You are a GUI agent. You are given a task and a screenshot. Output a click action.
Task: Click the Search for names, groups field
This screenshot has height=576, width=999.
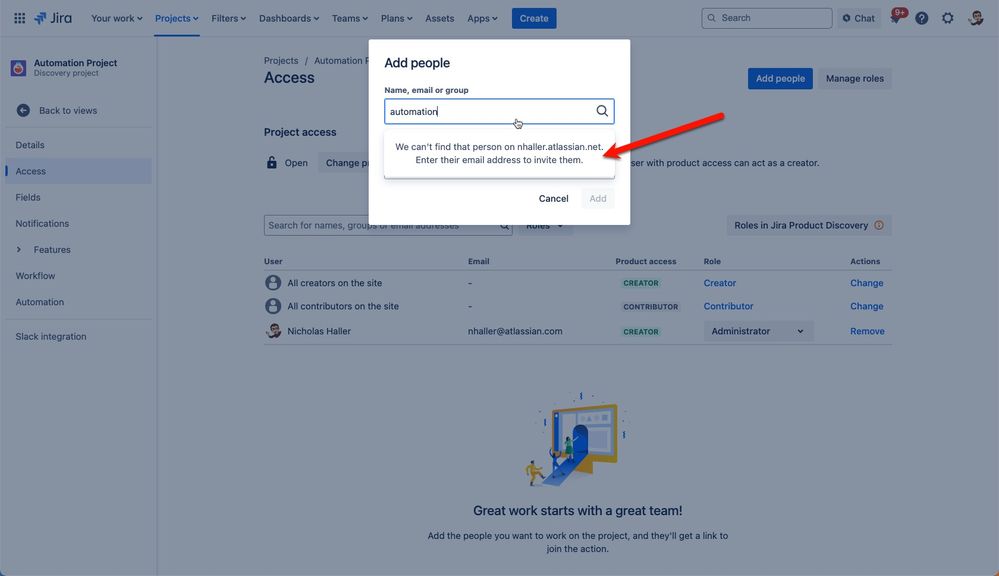[x=388, y=225]
